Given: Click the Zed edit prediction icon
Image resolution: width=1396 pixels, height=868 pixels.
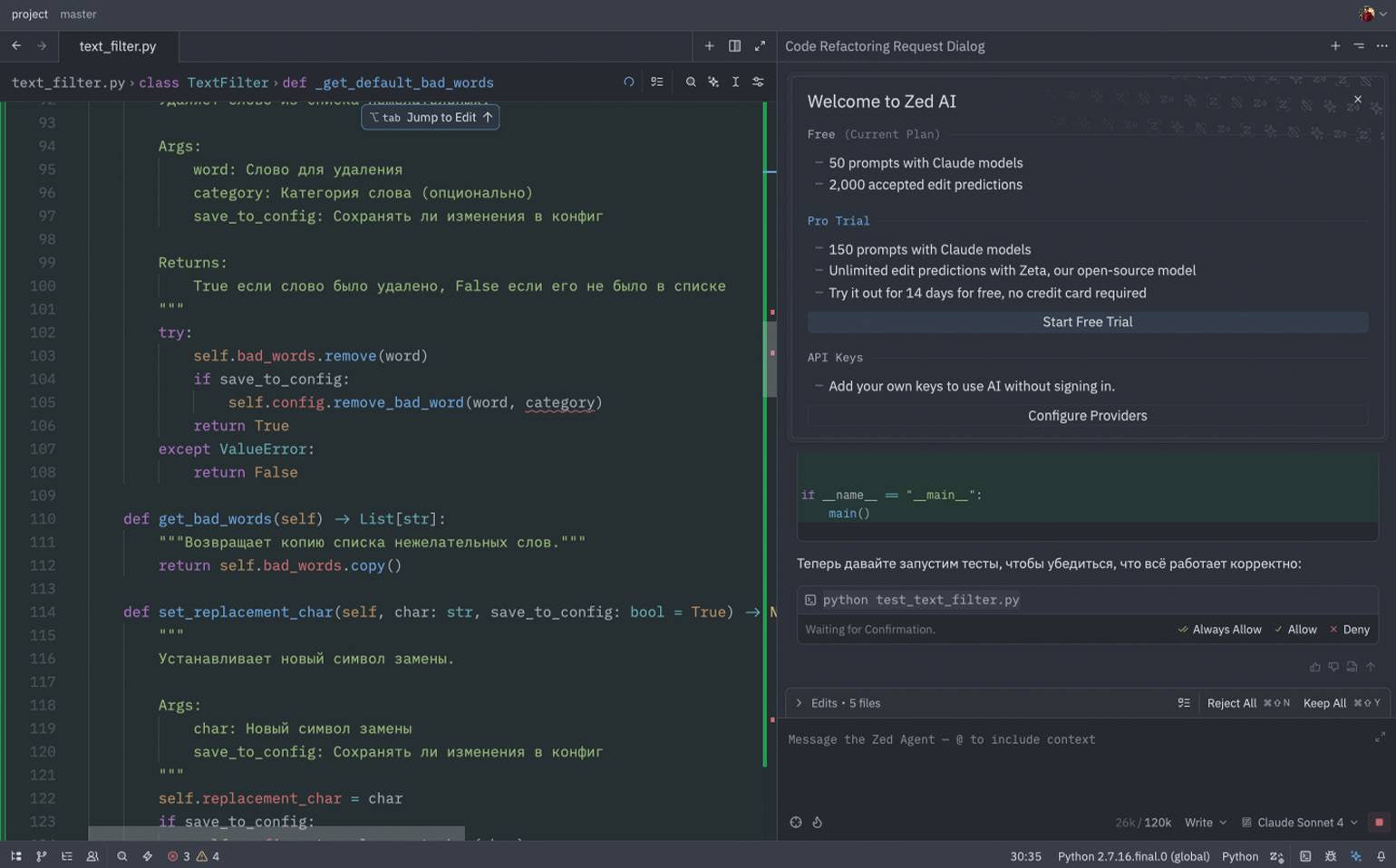Looking at the screenshot, I should pos(1277,856).
